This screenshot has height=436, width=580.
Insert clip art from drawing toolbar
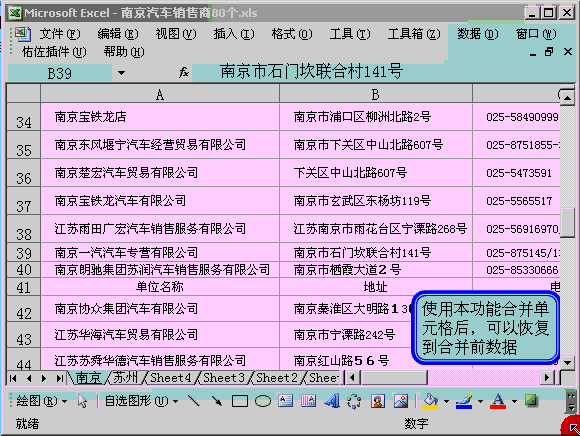point(378,401)
